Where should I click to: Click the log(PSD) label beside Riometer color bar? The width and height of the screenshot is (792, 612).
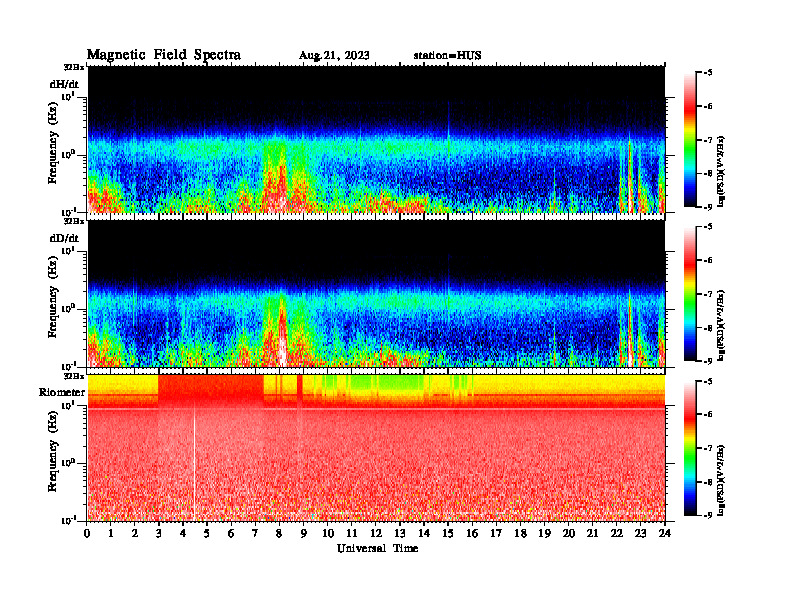coord(723,480)
